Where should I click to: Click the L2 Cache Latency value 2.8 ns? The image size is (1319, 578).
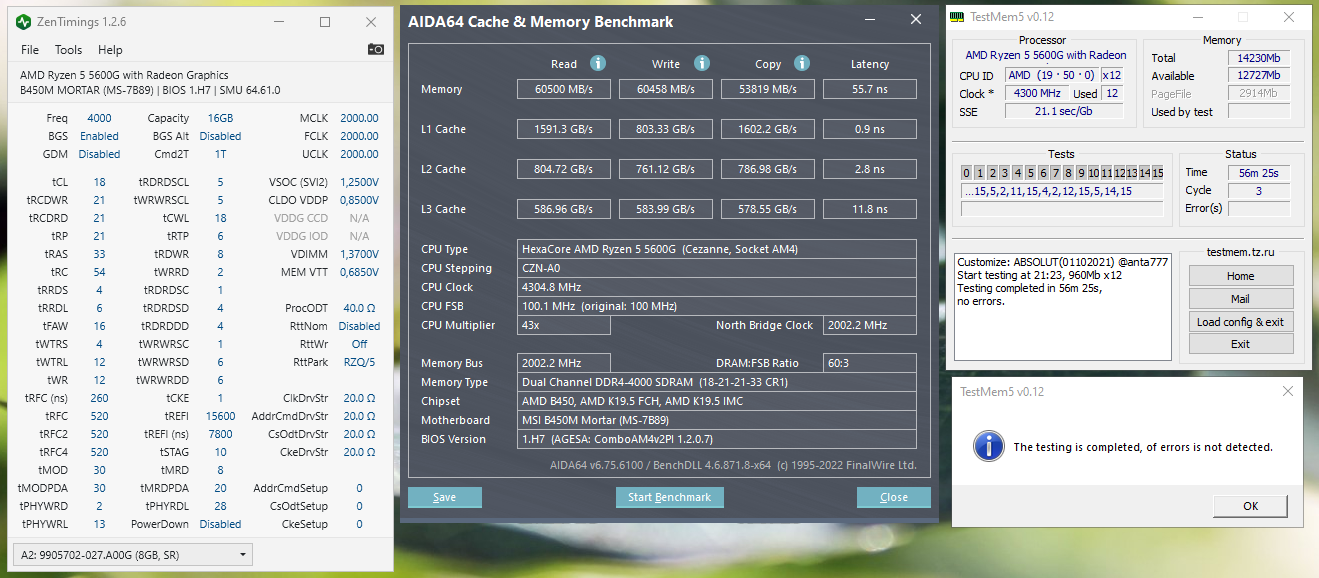[x=870, y=169]
